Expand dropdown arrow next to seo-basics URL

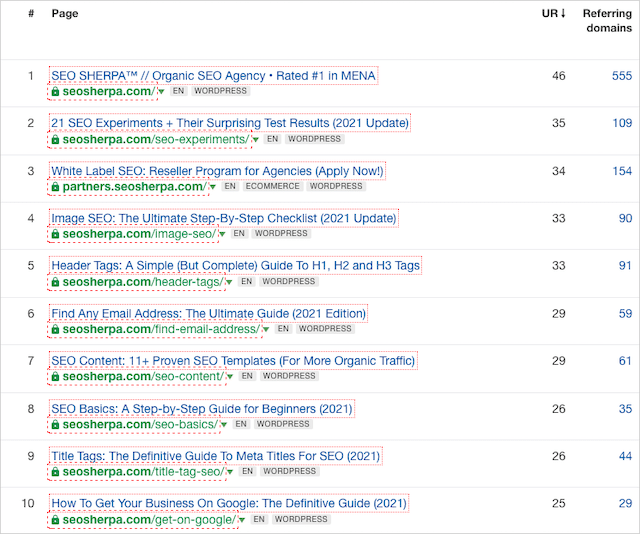[x=224, y=425]
